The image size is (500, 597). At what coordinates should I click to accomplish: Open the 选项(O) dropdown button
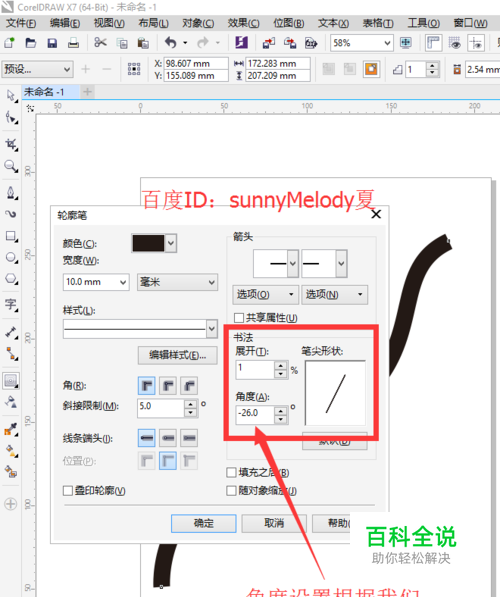(265, 294)
